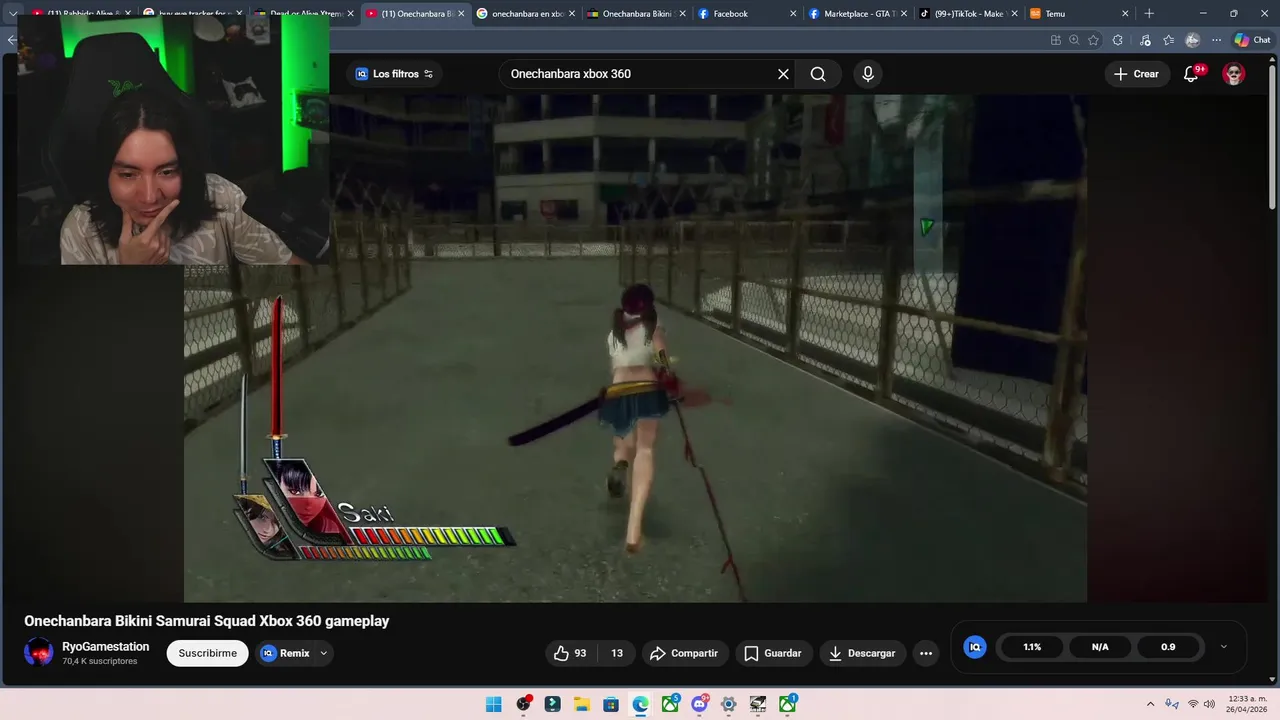The width and height of the screenshot is (1280, 720).
Task: Expand the Remix dropdown arrow
Action: pyautogui.click(x=323, y=653)
